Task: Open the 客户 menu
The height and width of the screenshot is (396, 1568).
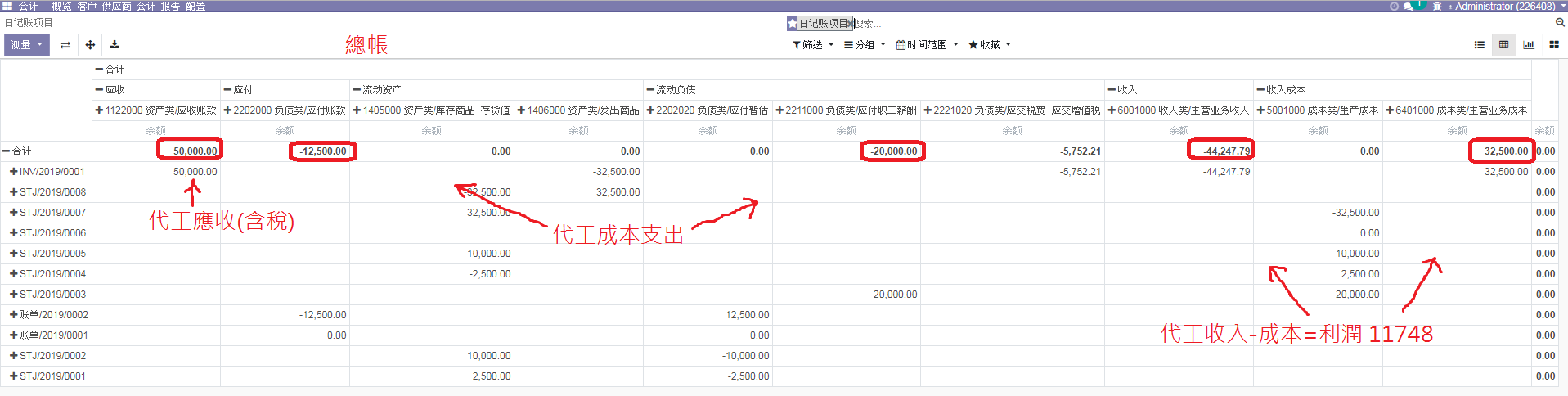Action: [x=87, y=6]
